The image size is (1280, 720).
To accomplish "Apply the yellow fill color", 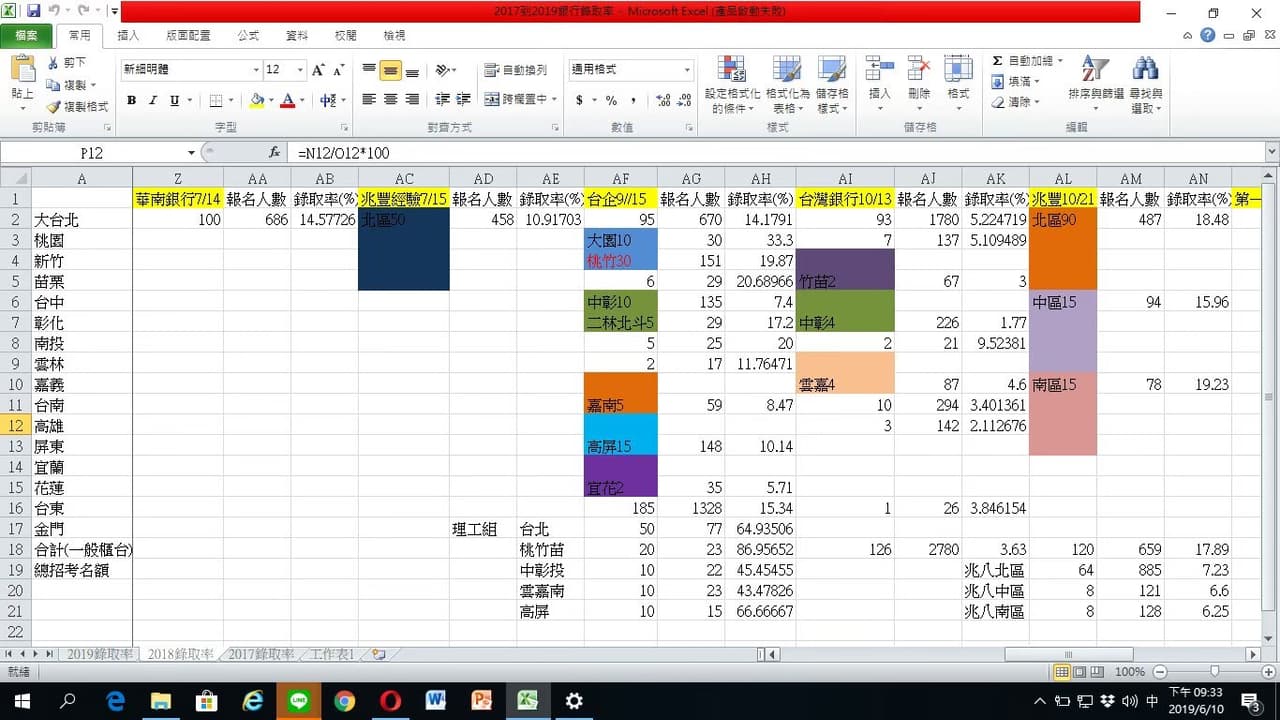I will 257,100.
